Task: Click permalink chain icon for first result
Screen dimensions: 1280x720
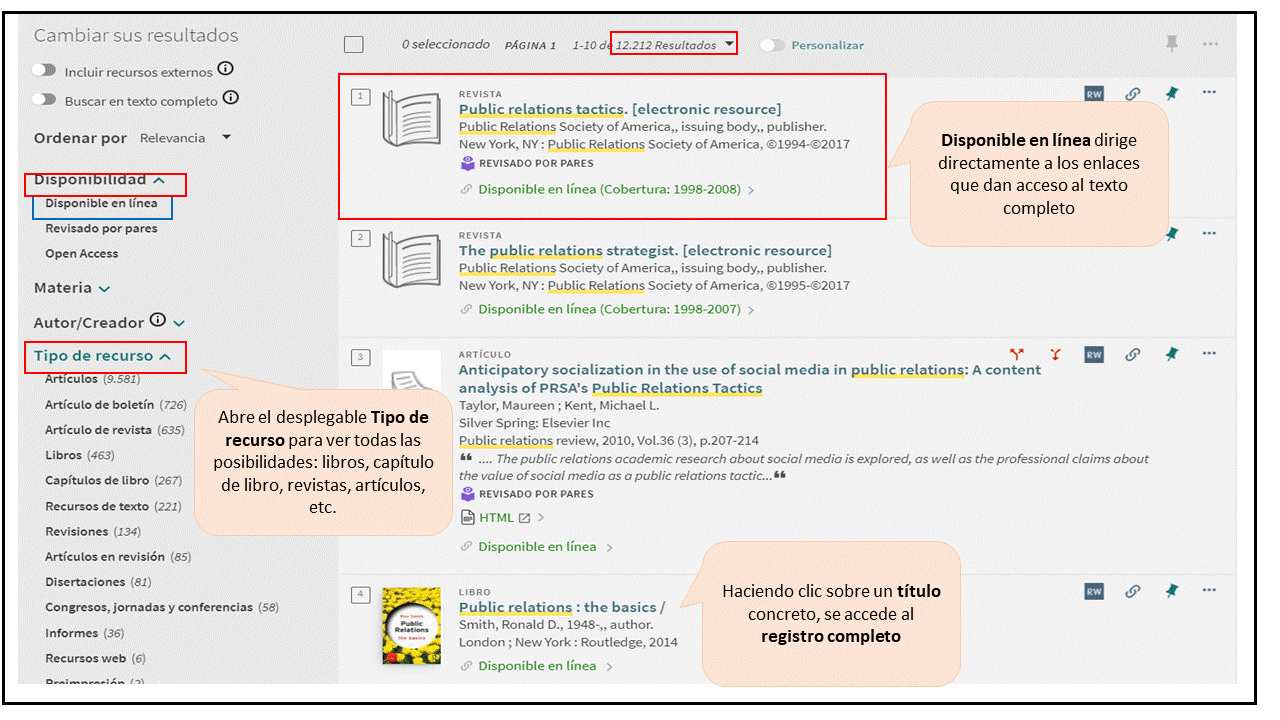Action: point(1132,94)
